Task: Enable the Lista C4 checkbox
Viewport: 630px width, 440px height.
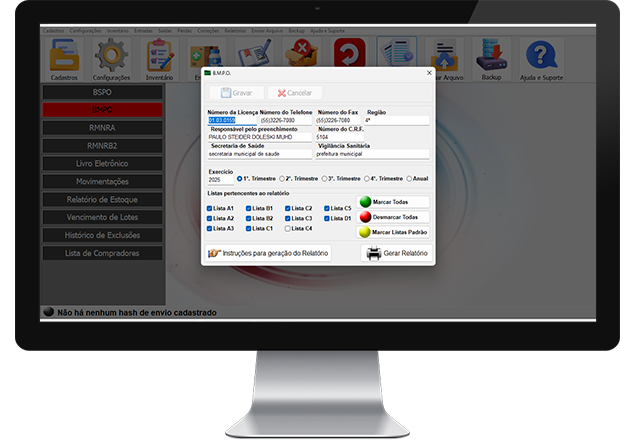Action: (x=288, y=229)
